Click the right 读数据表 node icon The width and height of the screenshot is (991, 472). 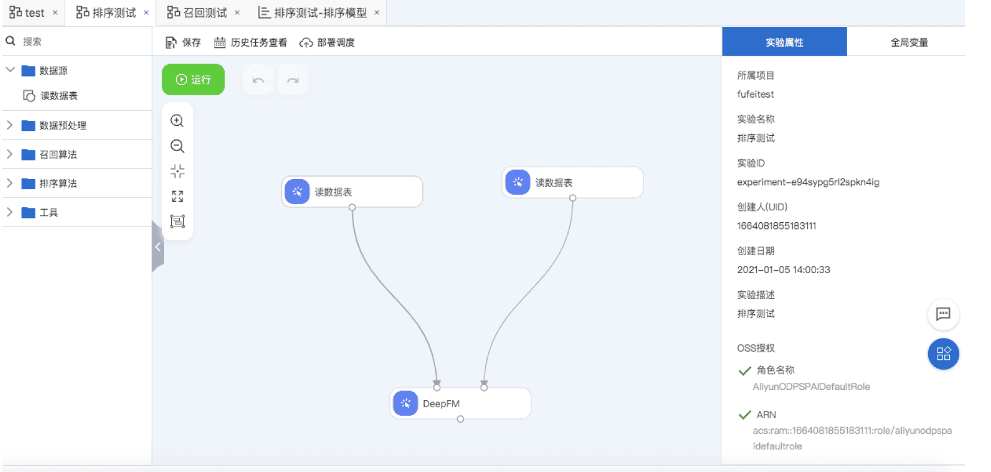pyautogui.click(x=518, y=182)
